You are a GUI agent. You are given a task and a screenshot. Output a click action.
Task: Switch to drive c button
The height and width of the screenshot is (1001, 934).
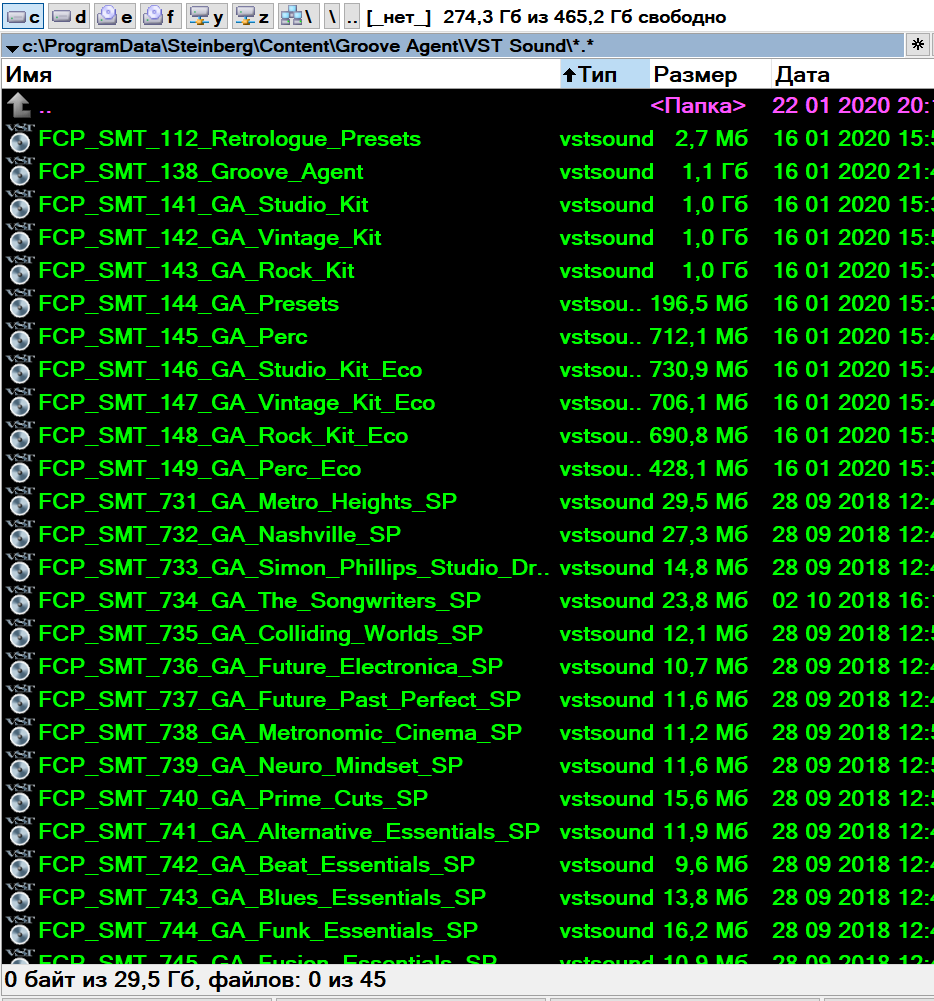click(x=24, y=16)
